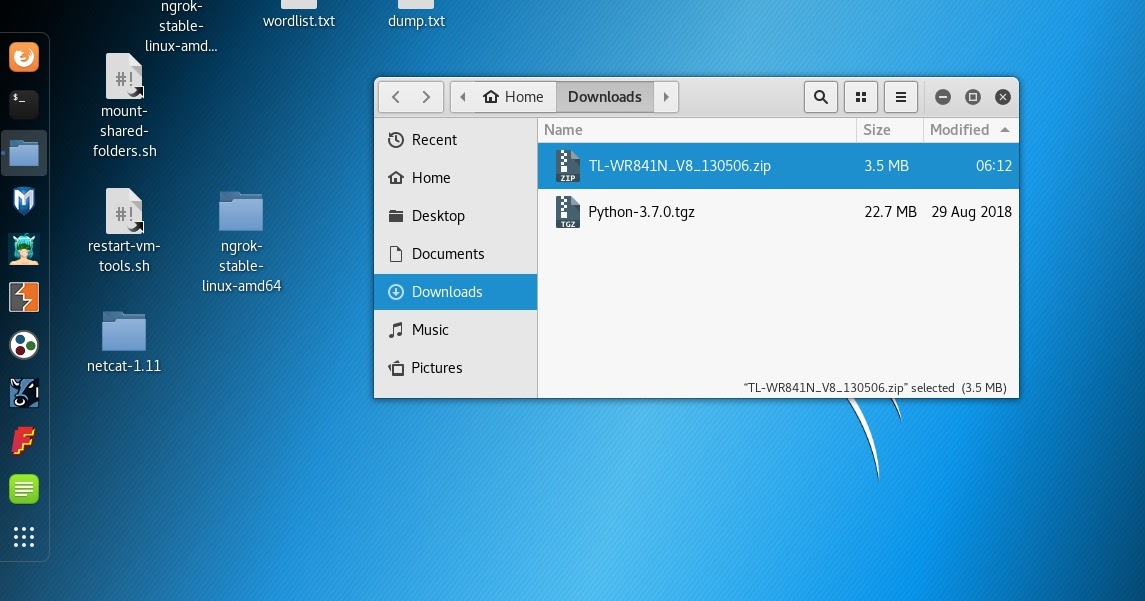Open Home in the sidebar
Image resolution: width=1145 pixels, height=601 pixels.
pyautogui.click(x=455, y=177)
